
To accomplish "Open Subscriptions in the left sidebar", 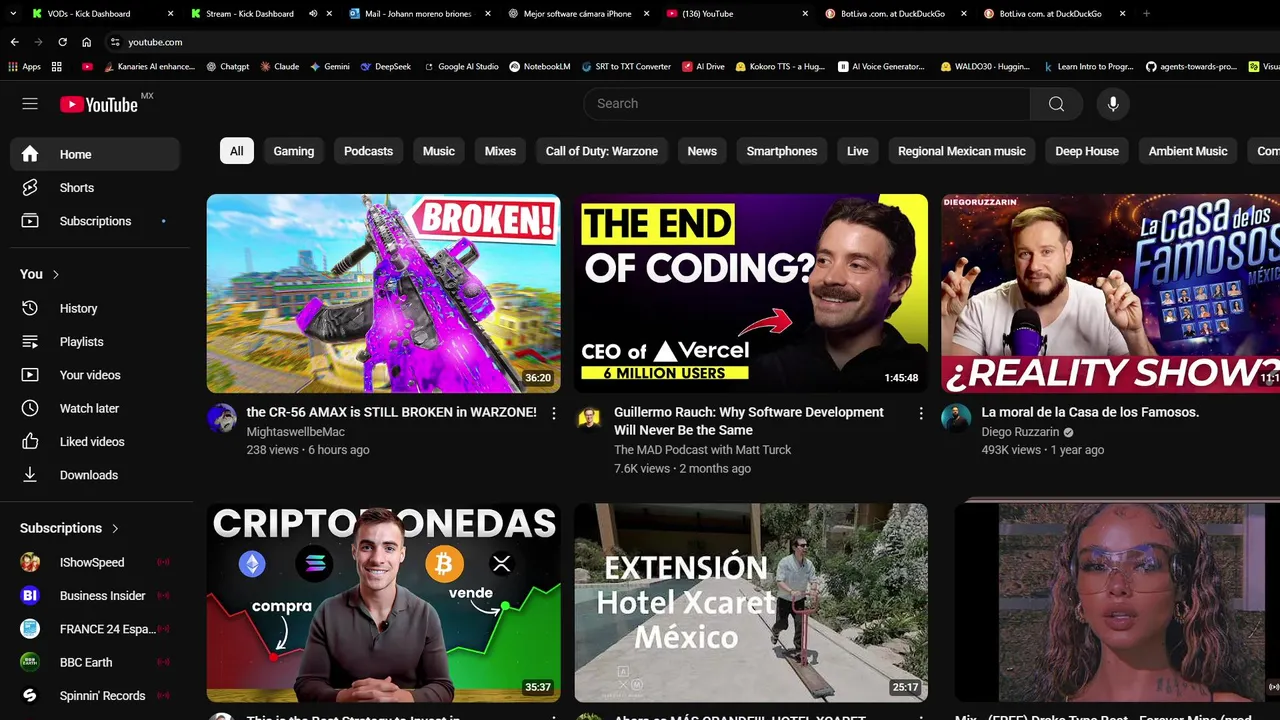I will pyautogui.click(x=95, y=221).
